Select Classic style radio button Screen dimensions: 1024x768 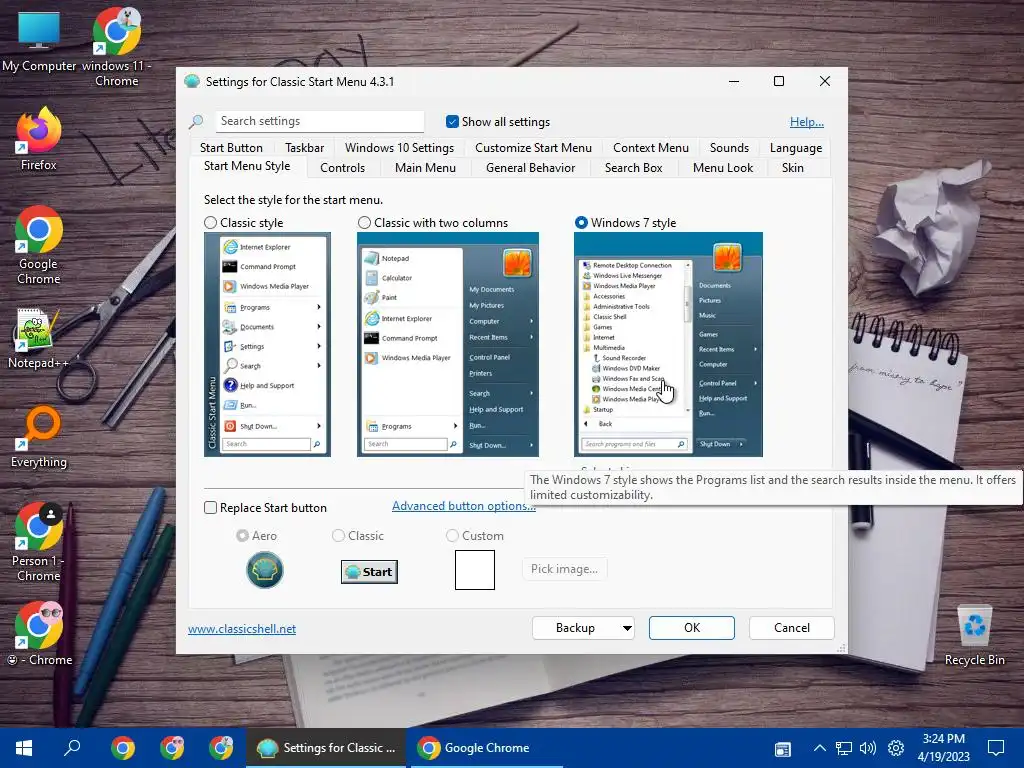click(210, 223)
